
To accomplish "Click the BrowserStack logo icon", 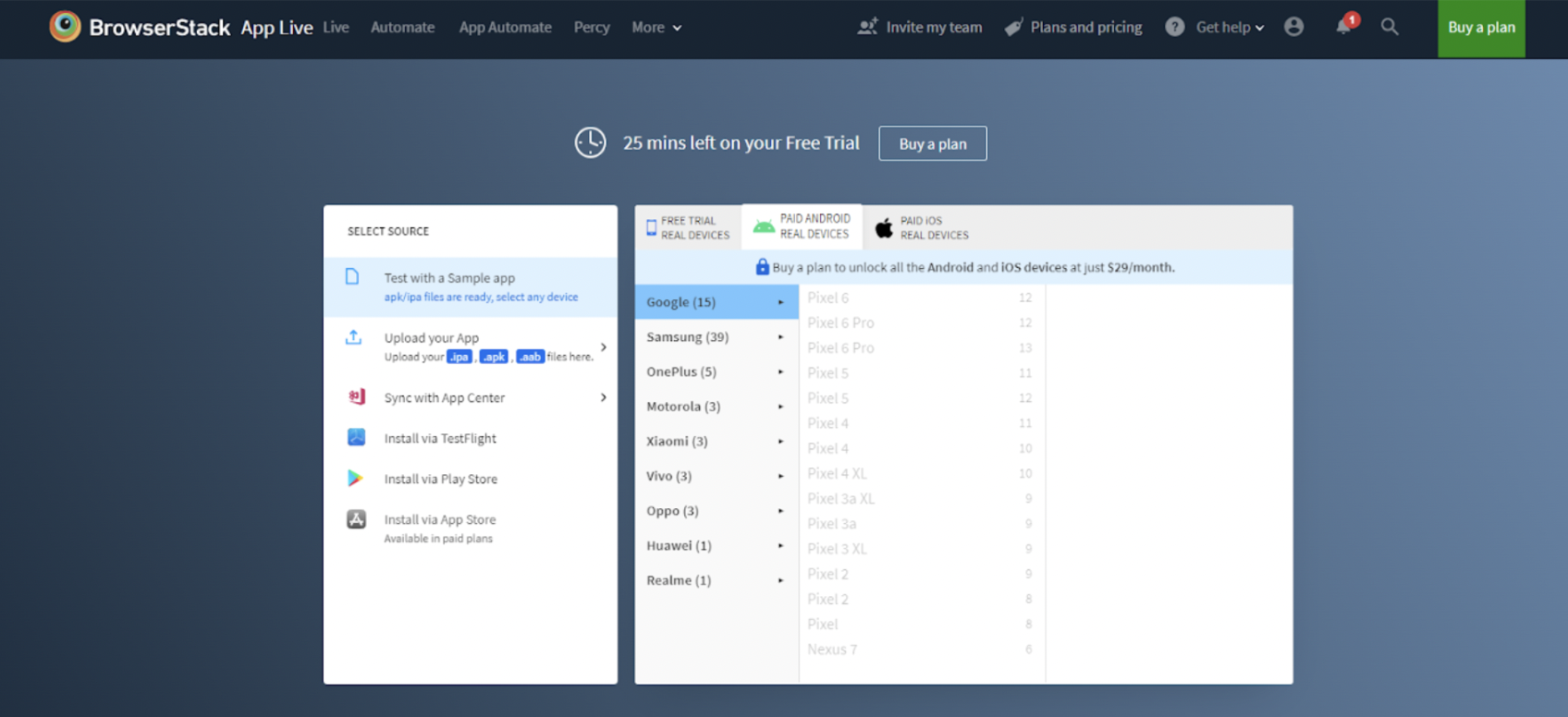I will 65,27.
